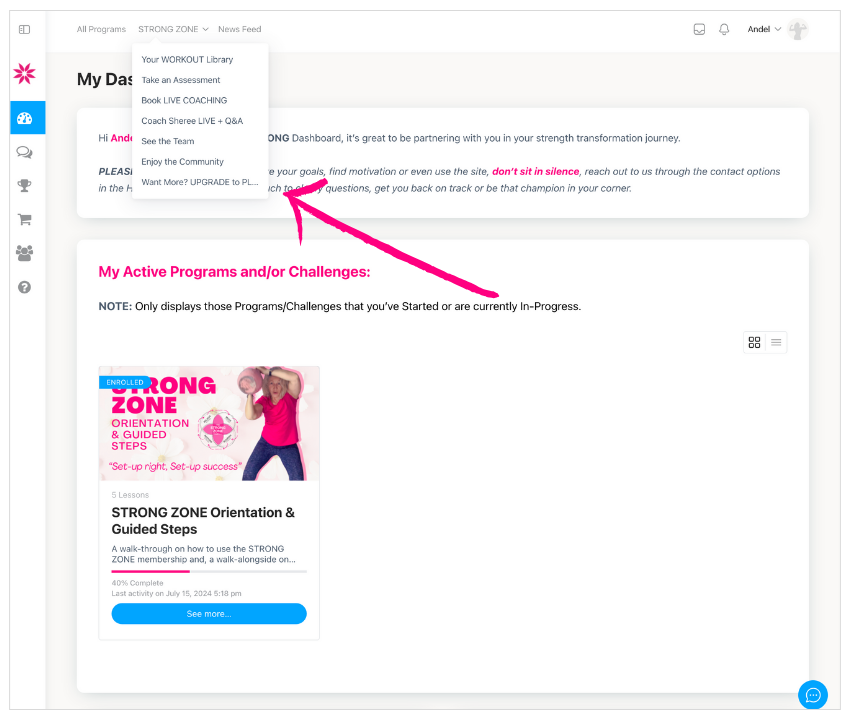This screenshot has height=718, width=849.
Task: Choose Enjoy the Community from menu
Action: pos(182,161)
